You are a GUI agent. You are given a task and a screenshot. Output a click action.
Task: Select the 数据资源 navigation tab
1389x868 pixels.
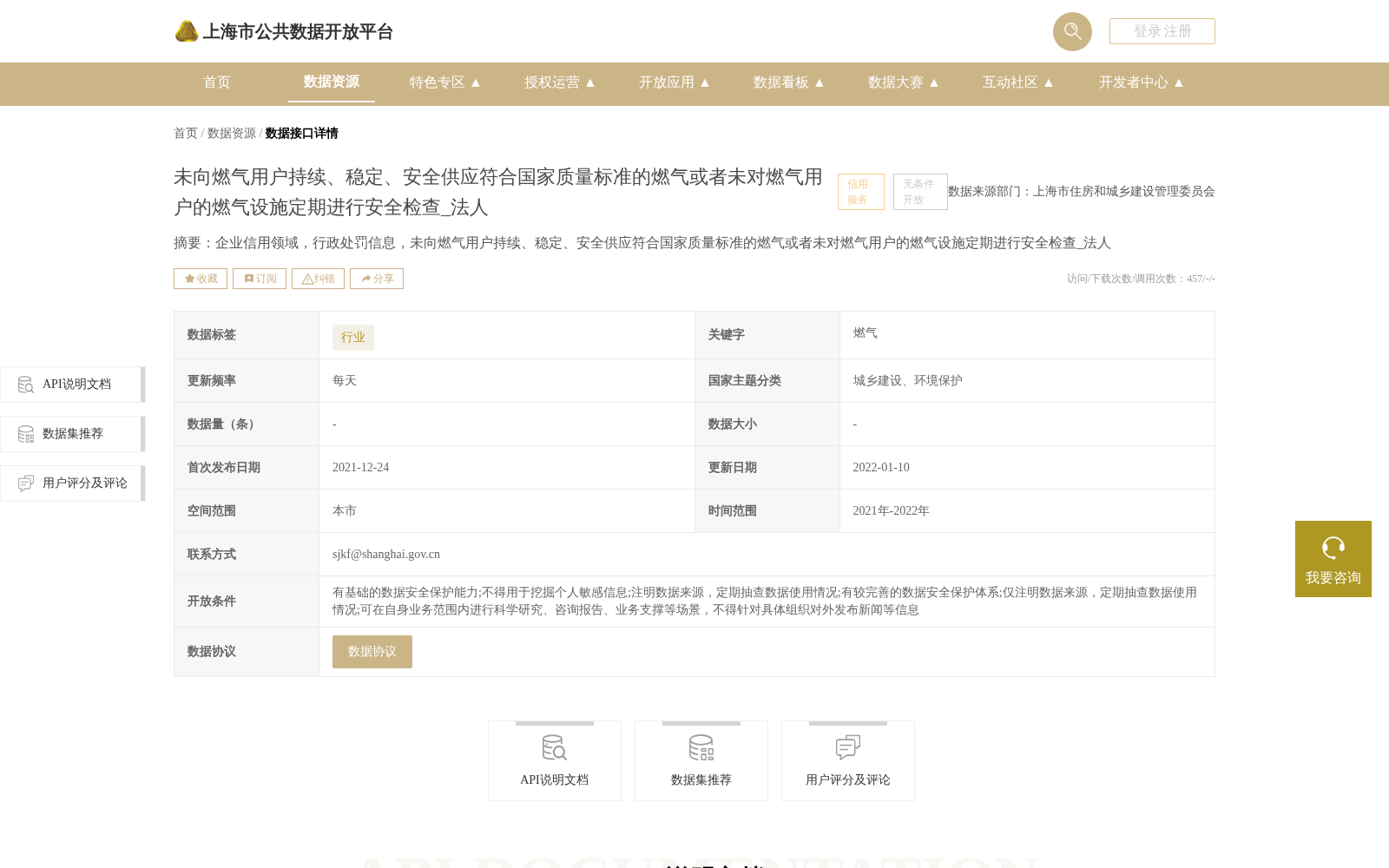[332, 82]
